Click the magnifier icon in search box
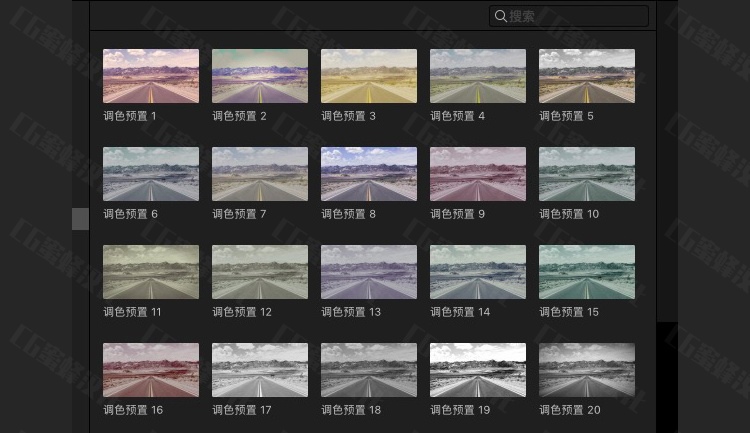 point(500,16)
